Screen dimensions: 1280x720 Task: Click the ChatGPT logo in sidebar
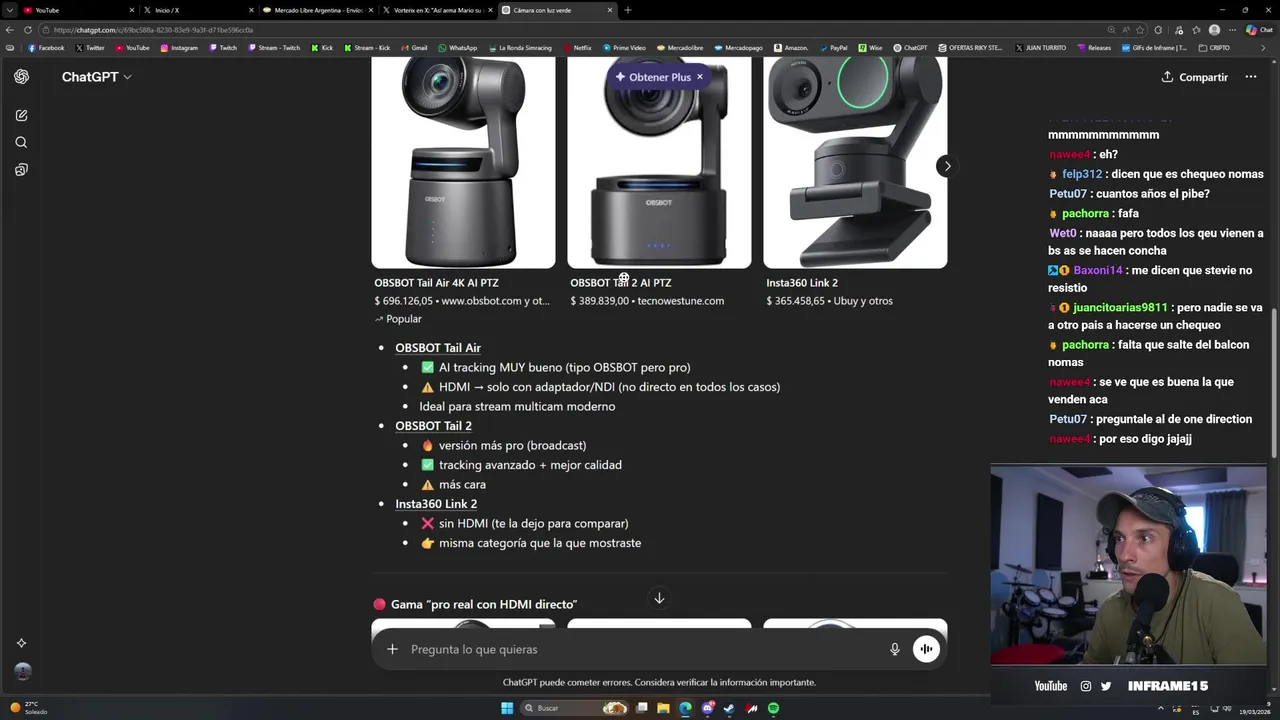[21, 77]
